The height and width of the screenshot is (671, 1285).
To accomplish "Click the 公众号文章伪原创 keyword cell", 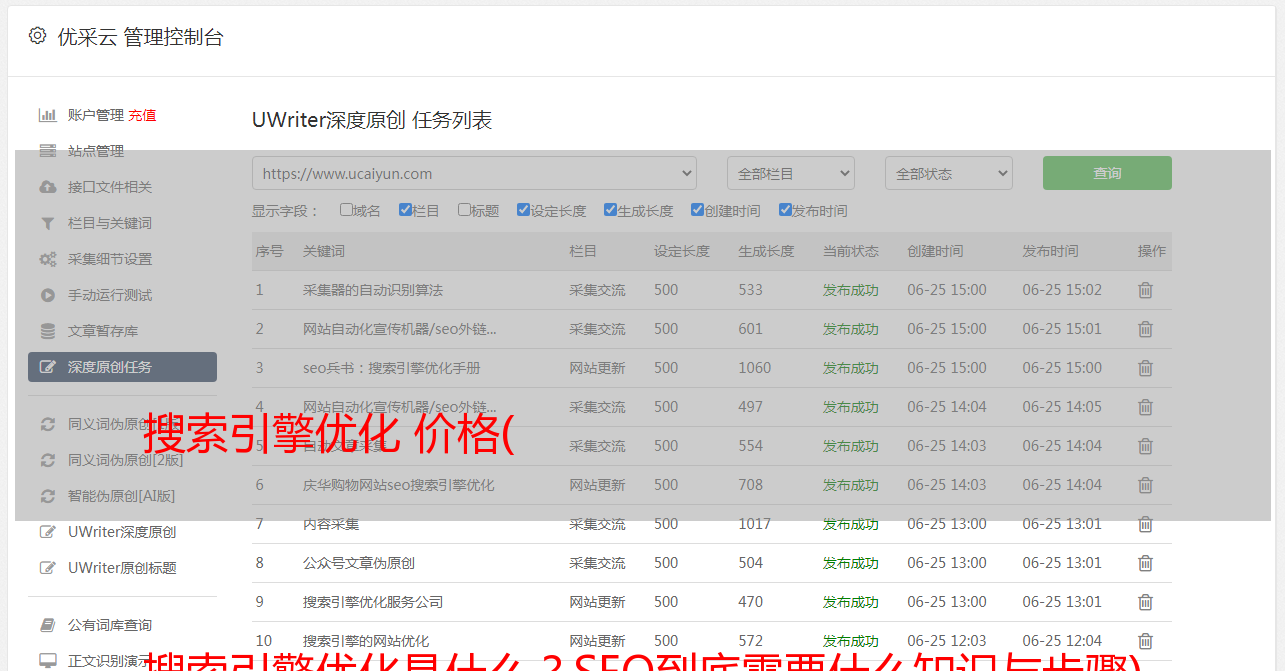I will tap(359, 563).
